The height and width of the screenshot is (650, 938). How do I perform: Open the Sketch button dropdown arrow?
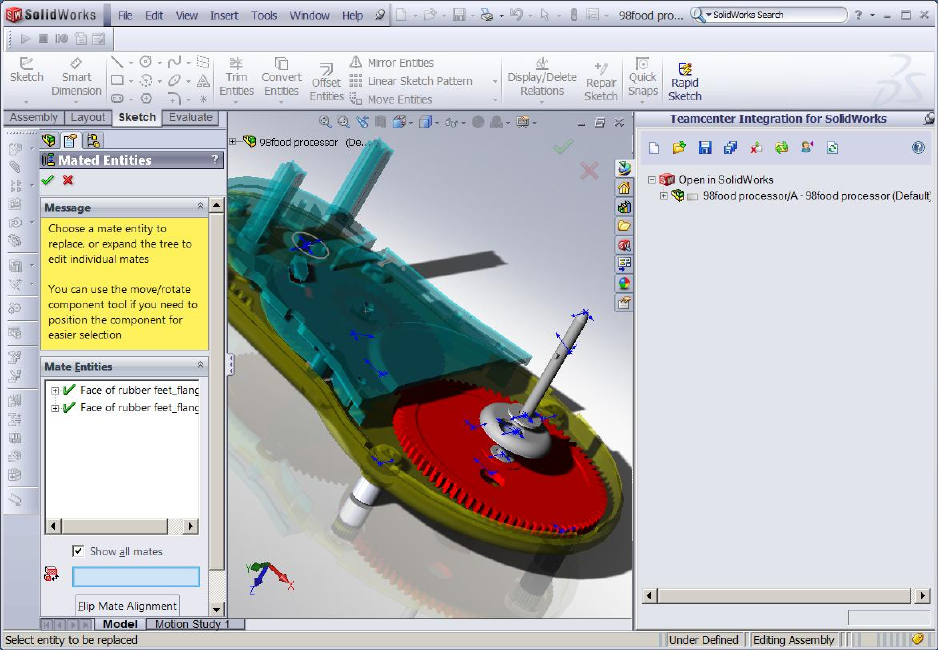[x=26, y=102]
